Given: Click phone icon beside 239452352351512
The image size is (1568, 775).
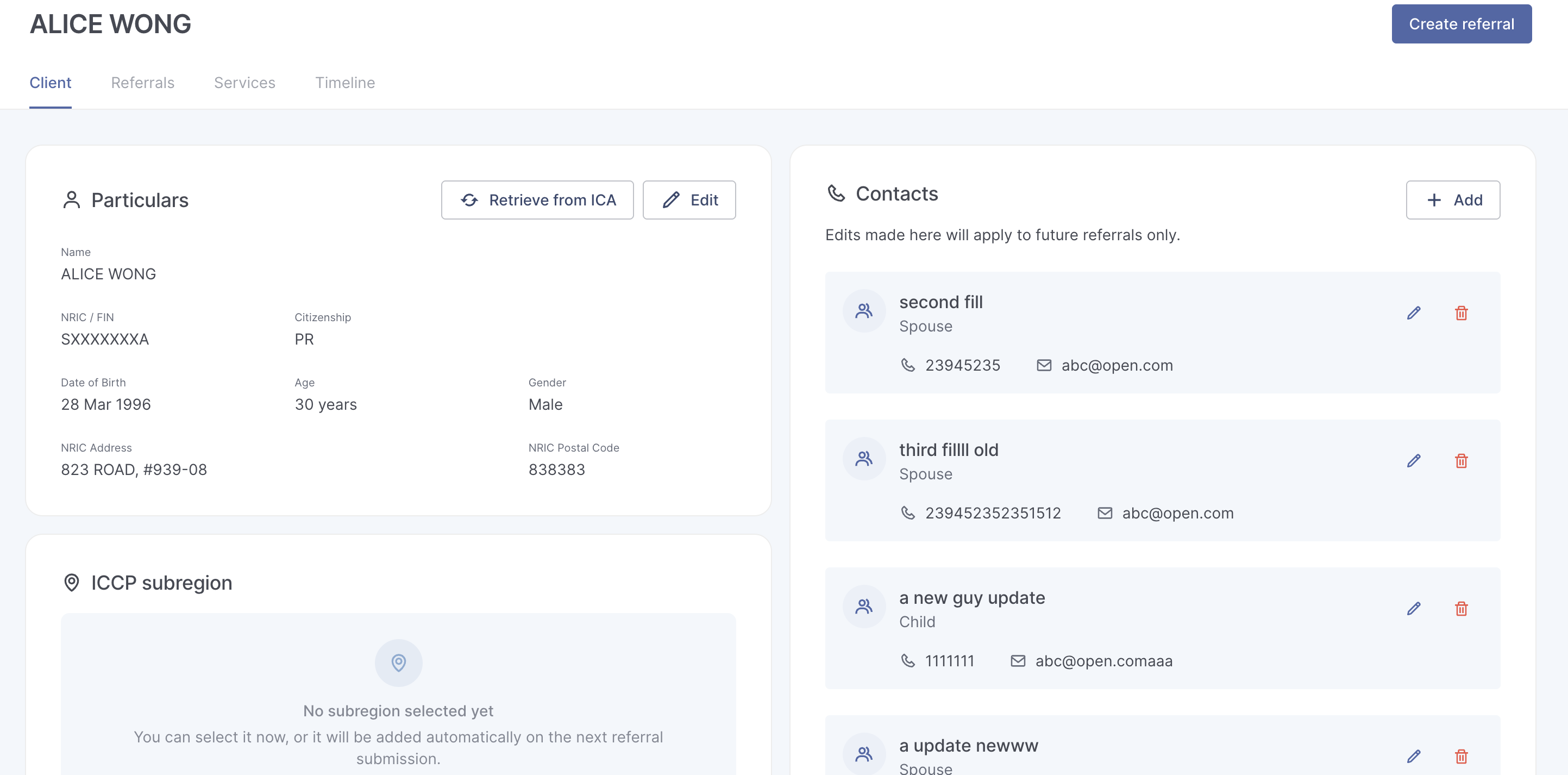Looking at the screenshot, I should 907,513.
